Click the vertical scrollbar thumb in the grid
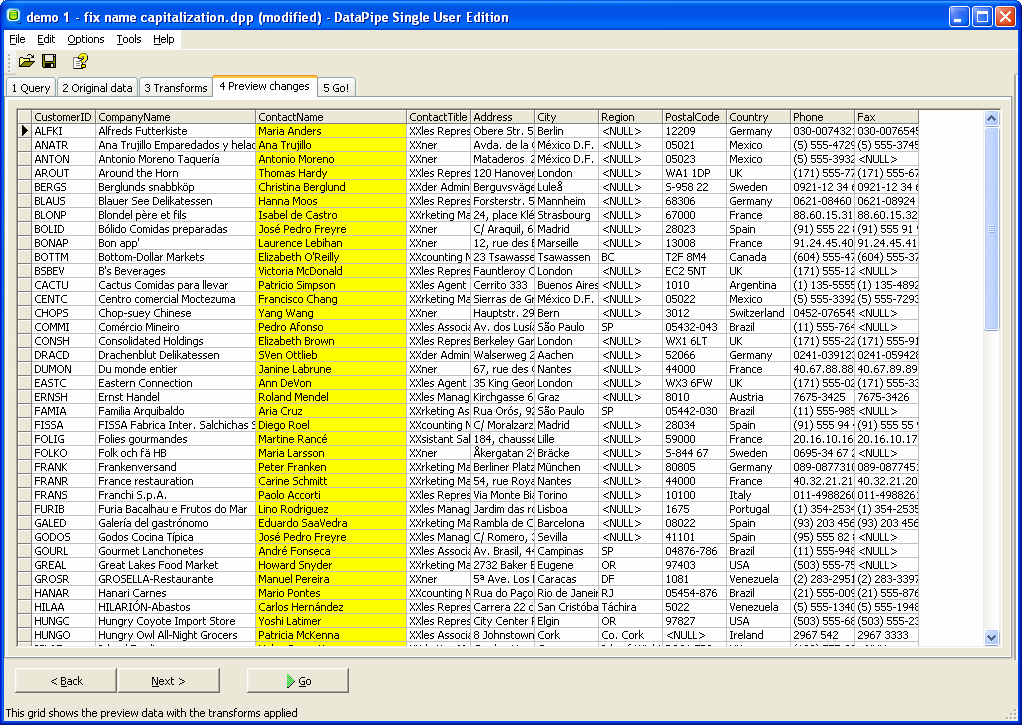Screen dimensions: 1022x725 [991, 230]
